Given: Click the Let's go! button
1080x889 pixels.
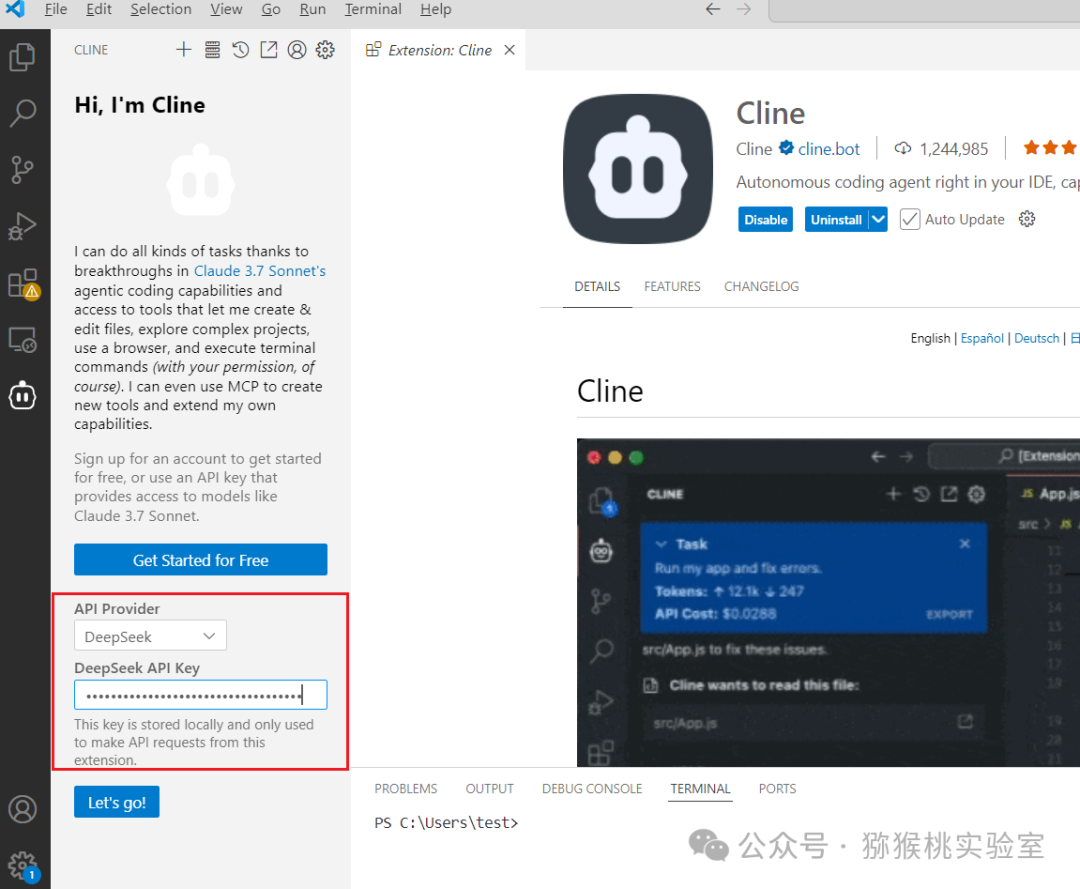Looking at the screenshot, I should point(116,802).
